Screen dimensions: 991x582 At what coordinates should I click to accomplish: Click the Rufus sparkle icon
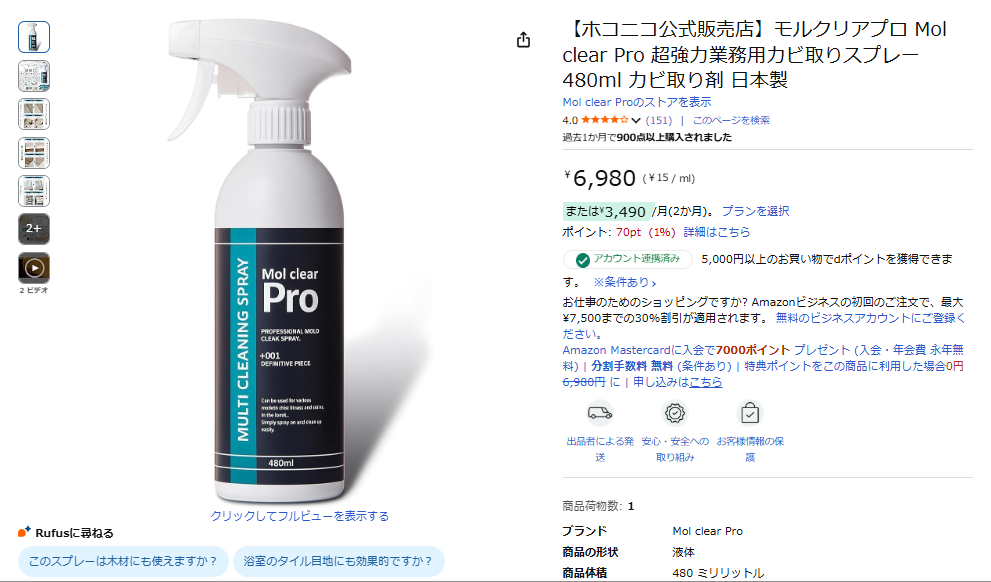tap(25, 532)
